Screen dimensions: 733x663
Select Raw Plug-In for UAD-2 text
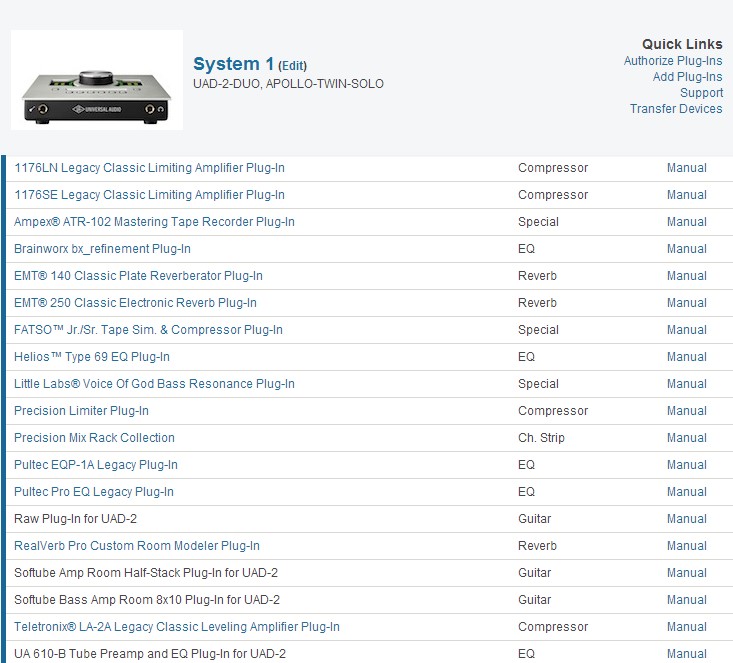pos(76,519)
